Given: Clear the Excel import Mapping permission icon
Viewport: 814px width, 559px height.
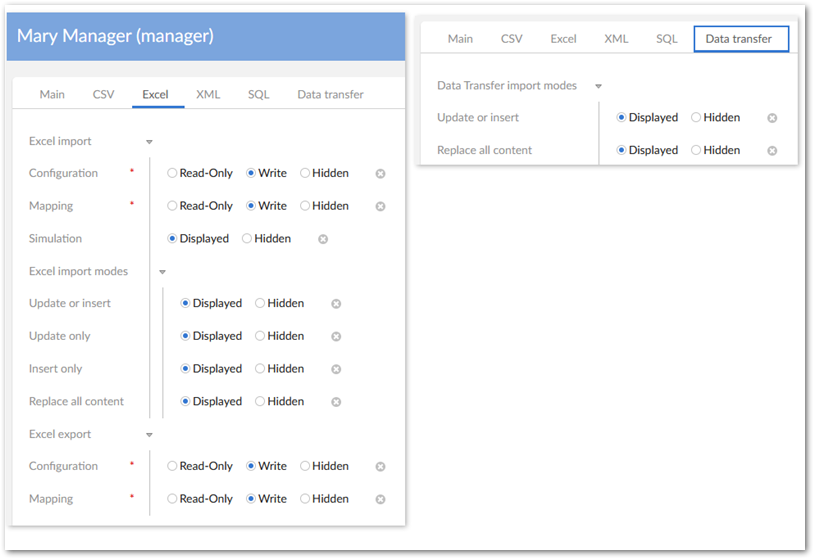Looking at the screenshot, I should click(x=380, y=207).
